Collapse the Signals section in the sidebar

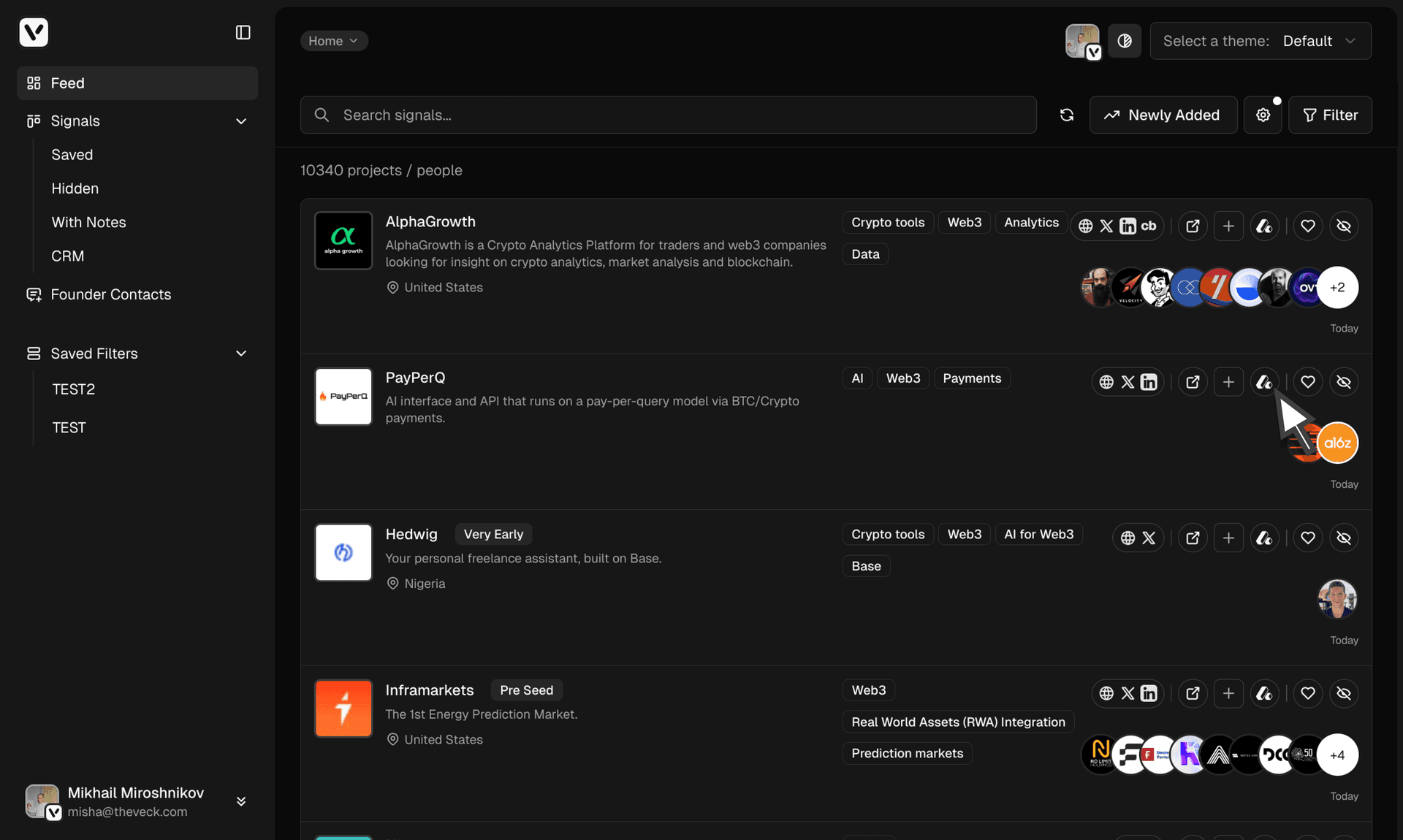pos(241,121)
